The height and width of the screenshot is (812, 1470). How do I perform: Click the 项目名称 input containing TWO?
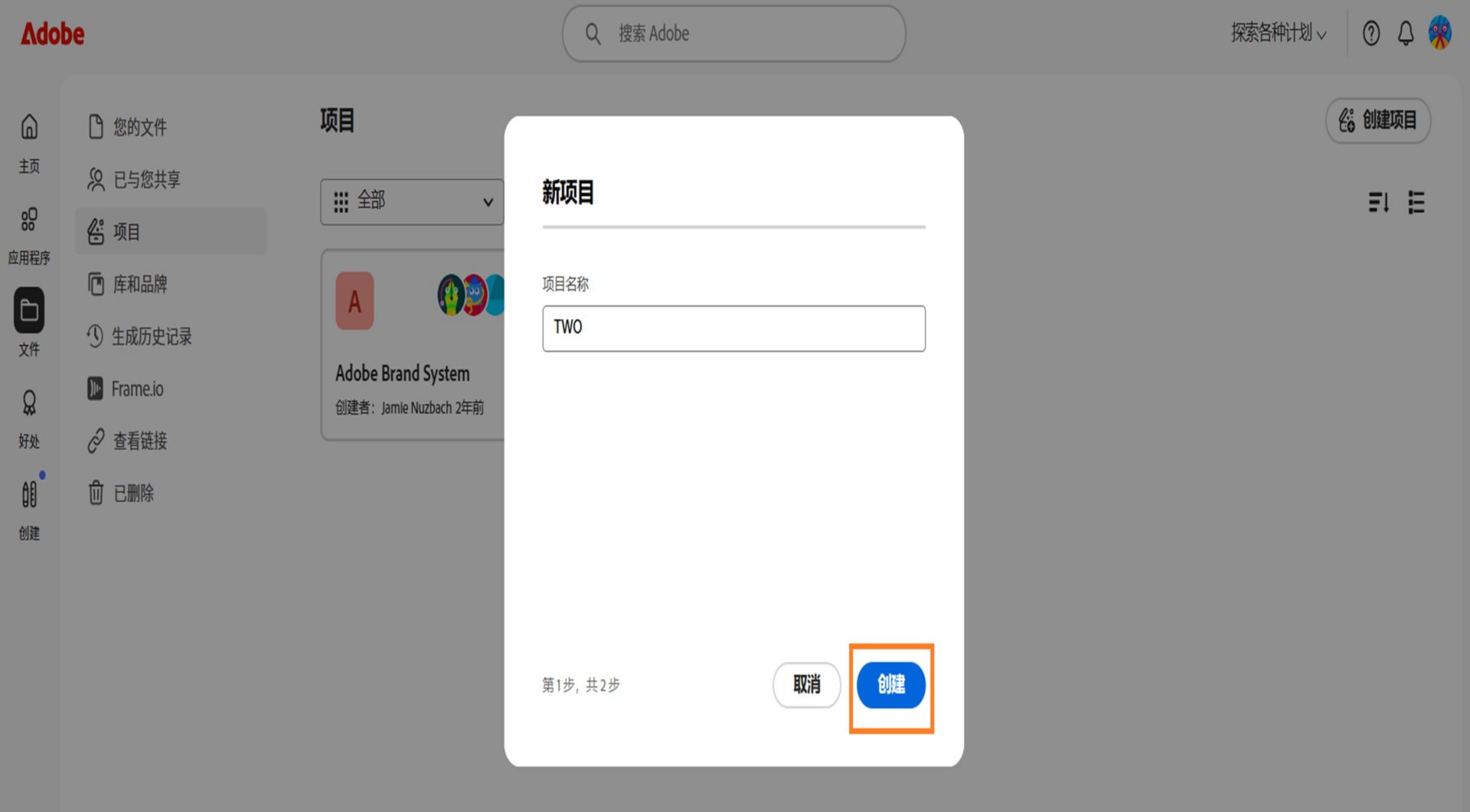pyautogui.click(x=733, y=328)
